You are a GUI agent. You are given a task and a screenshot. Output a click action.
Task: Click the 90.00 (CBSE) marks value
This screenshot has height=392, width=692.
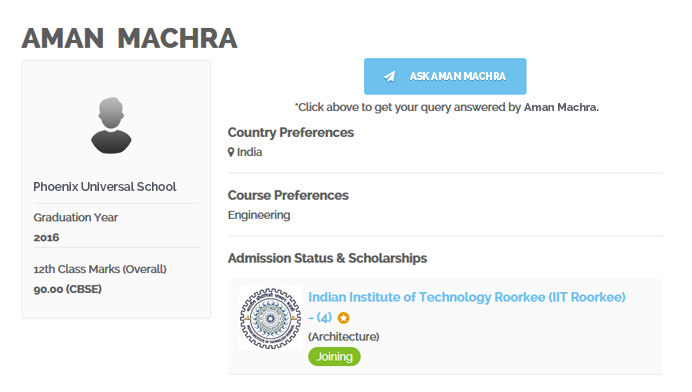(68, 289)
